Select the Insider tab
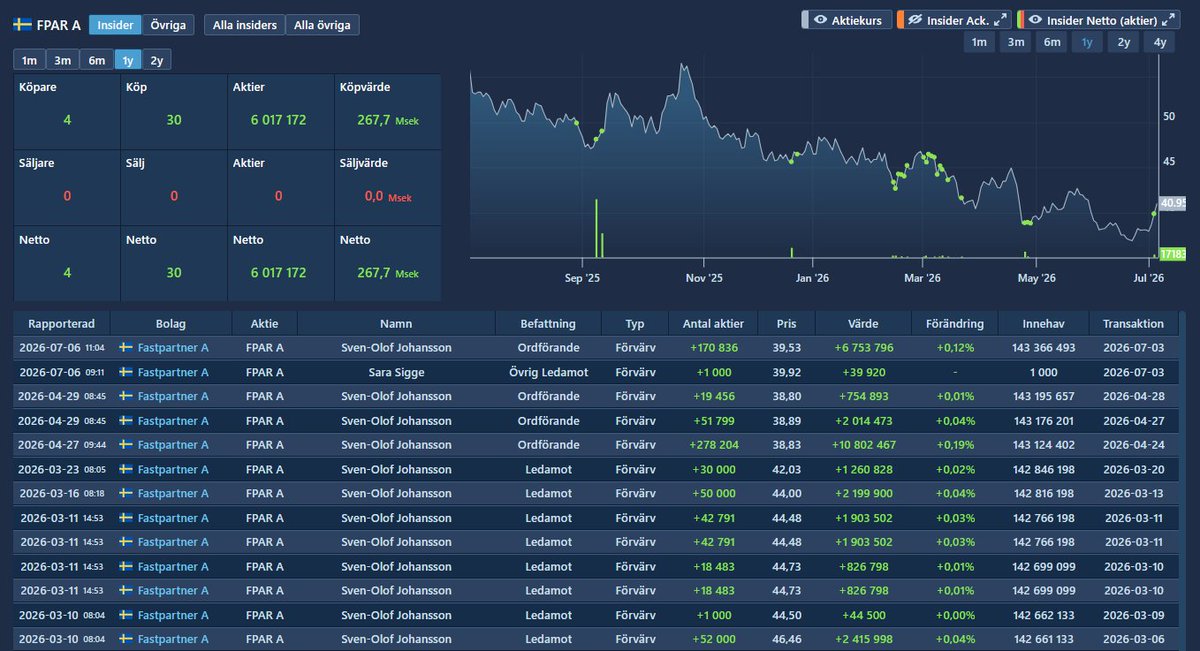1200x651 pixels. click(115, 25)
